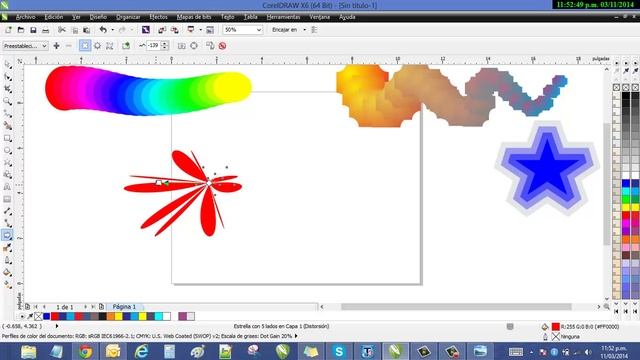Undo the last action
This screenshot has height=360, width=640.
[103, 30]
